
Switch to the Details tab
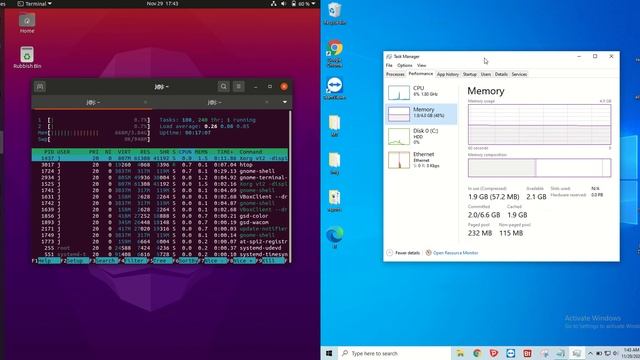[501, 74]
